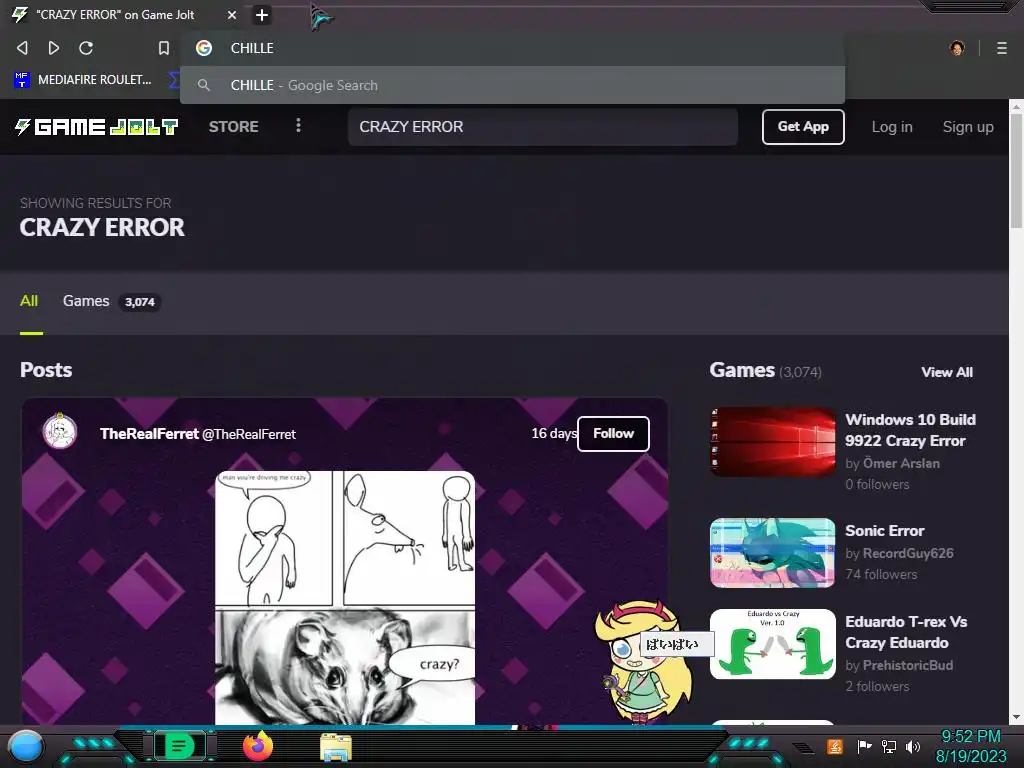1024x768 pixels.
Task: Open the Sonic Error game title
Action: coord(885,530)
